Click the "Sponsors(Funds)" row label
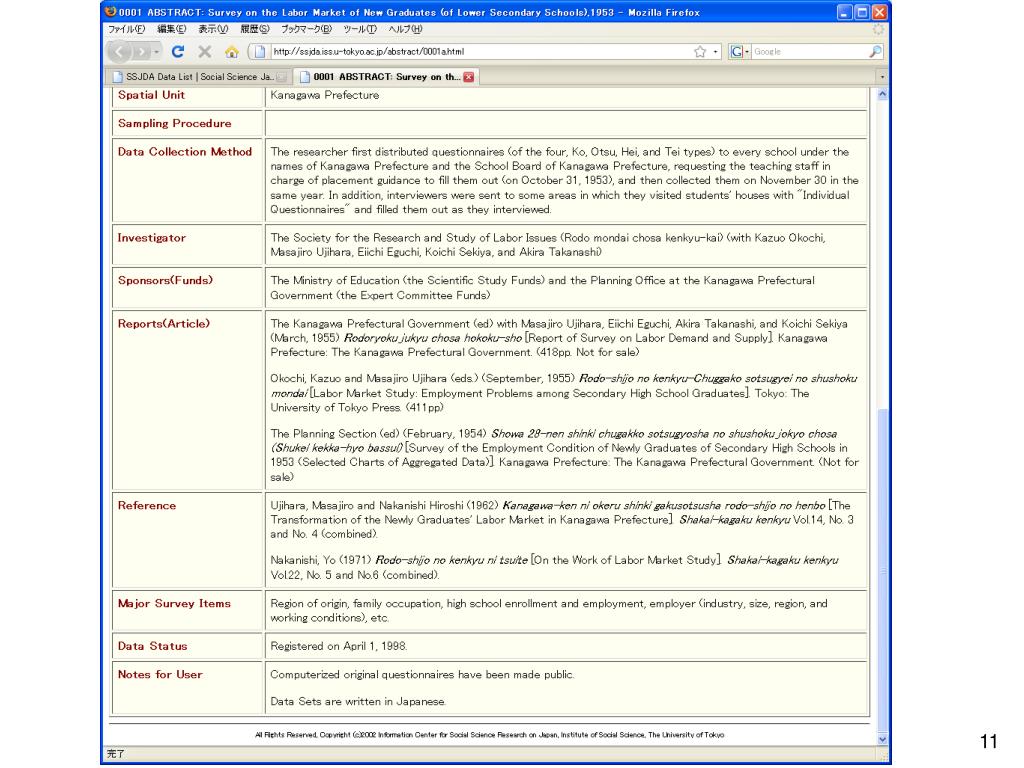The image size is (1024, 768). [165, 280]
